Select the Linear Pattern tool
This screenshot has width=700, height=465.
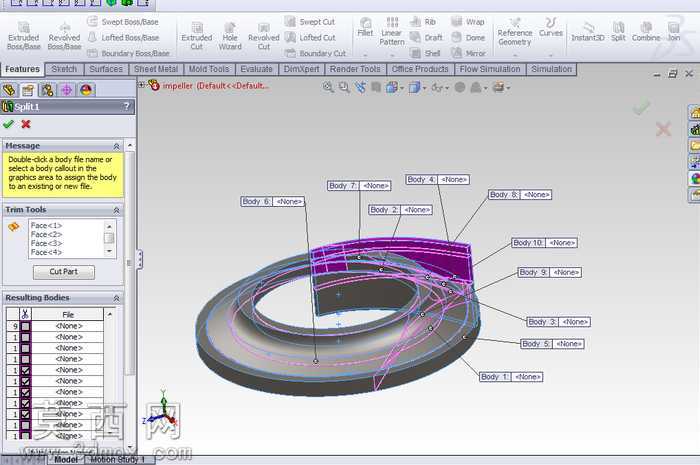tap(392, 31)
